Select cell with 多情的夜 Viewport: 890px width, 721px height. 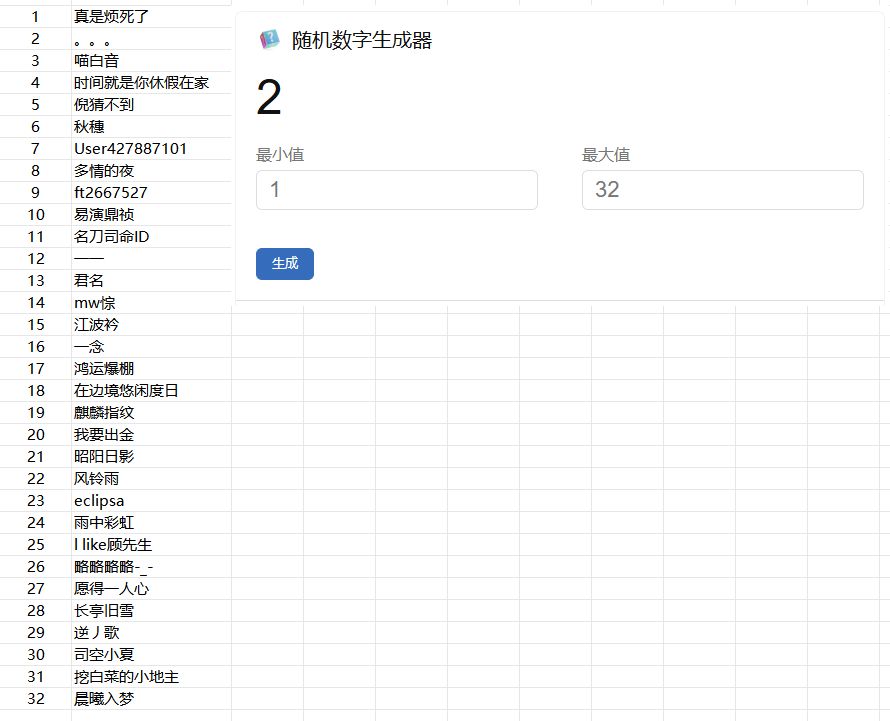click(152, 171)
